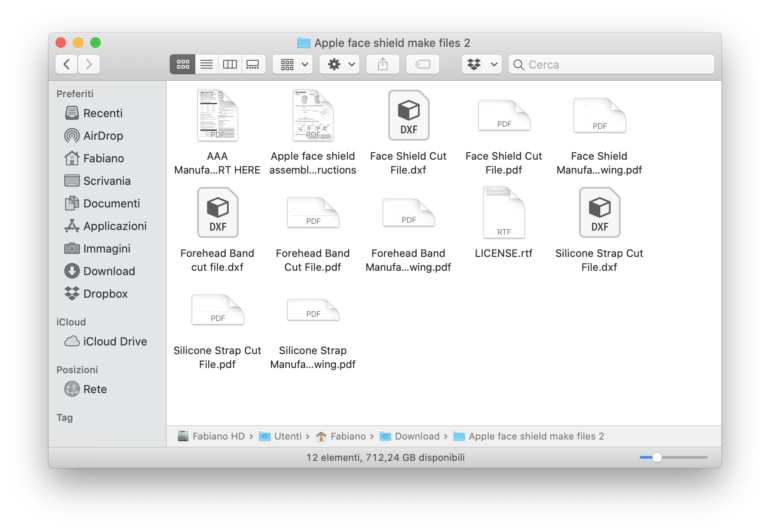Screen dimensions: 770x532
Task: Open the gear action menu
Action: tap(341, 64)
